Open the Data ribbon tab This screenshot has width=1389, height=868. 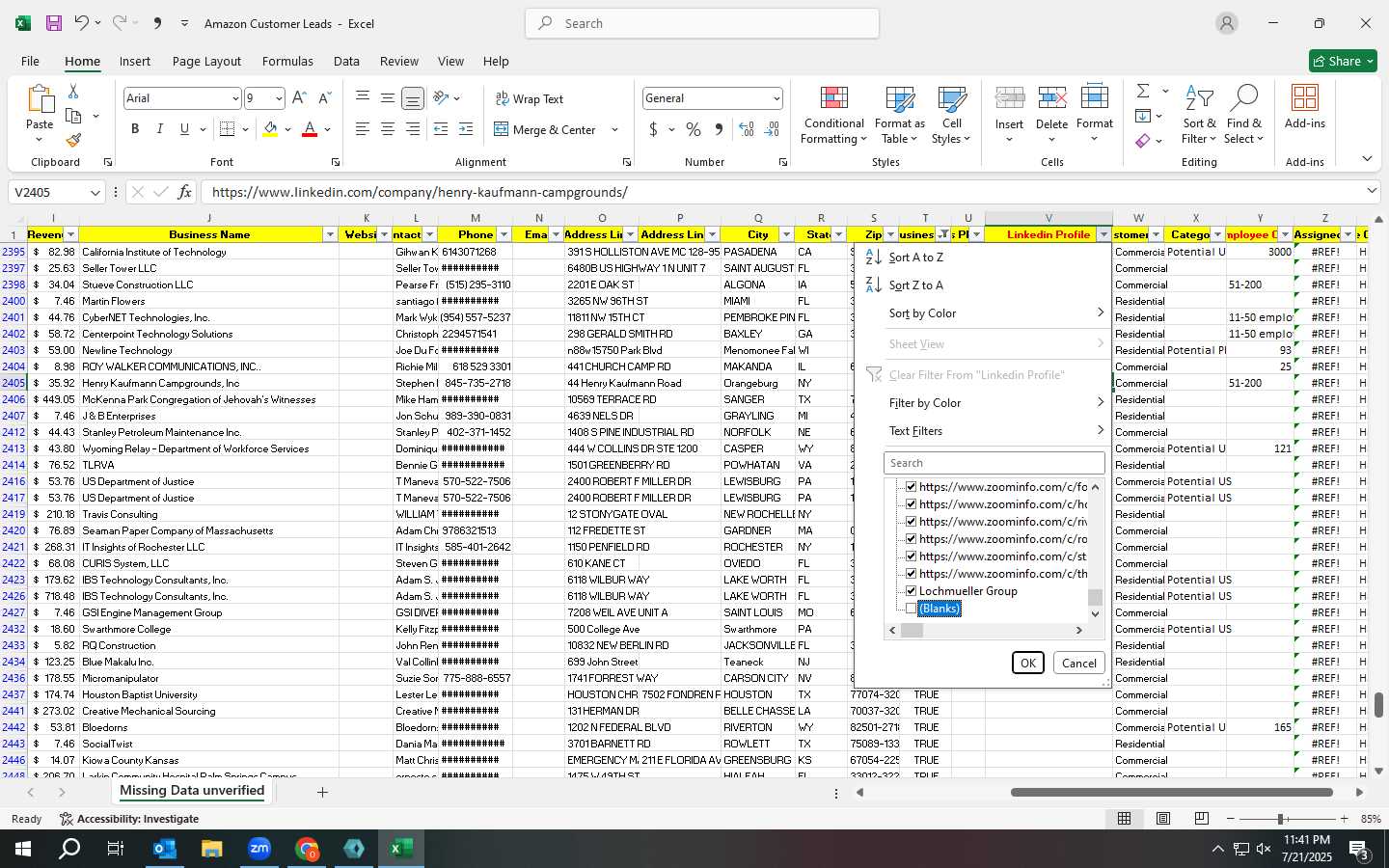pyautogui.click(x=346, y=61)
